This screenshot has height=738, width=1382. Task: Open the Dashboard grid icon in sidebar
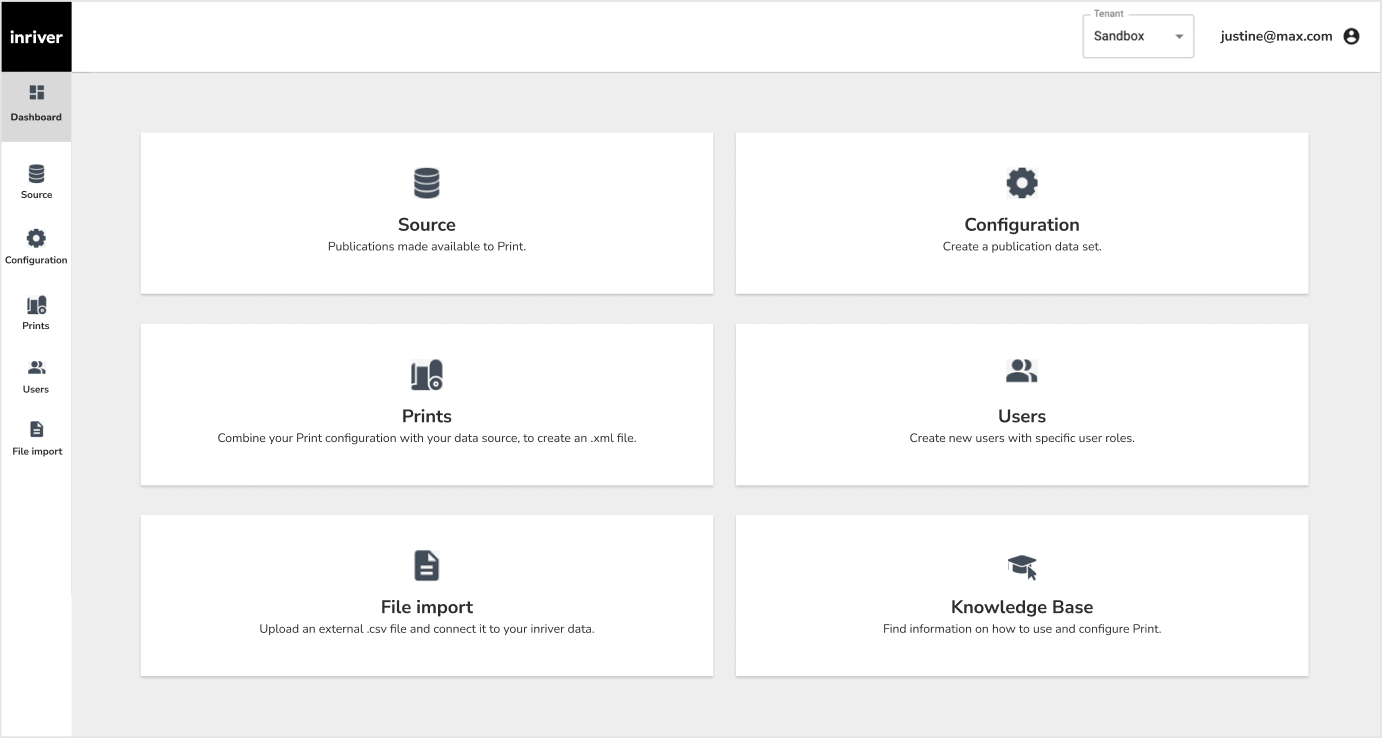pos(37,93)
